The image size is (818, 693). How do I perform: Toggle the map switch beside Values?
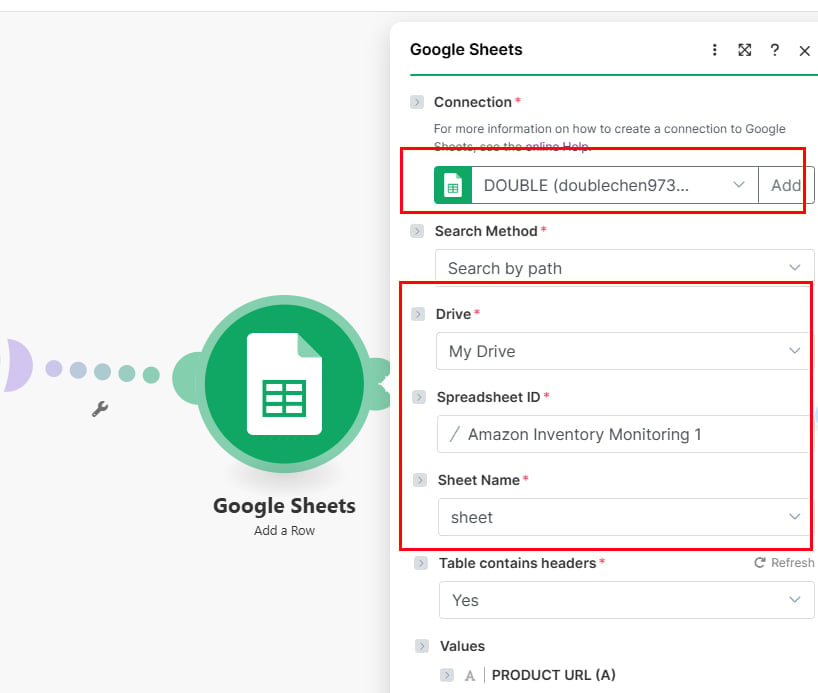pos(422,646)
